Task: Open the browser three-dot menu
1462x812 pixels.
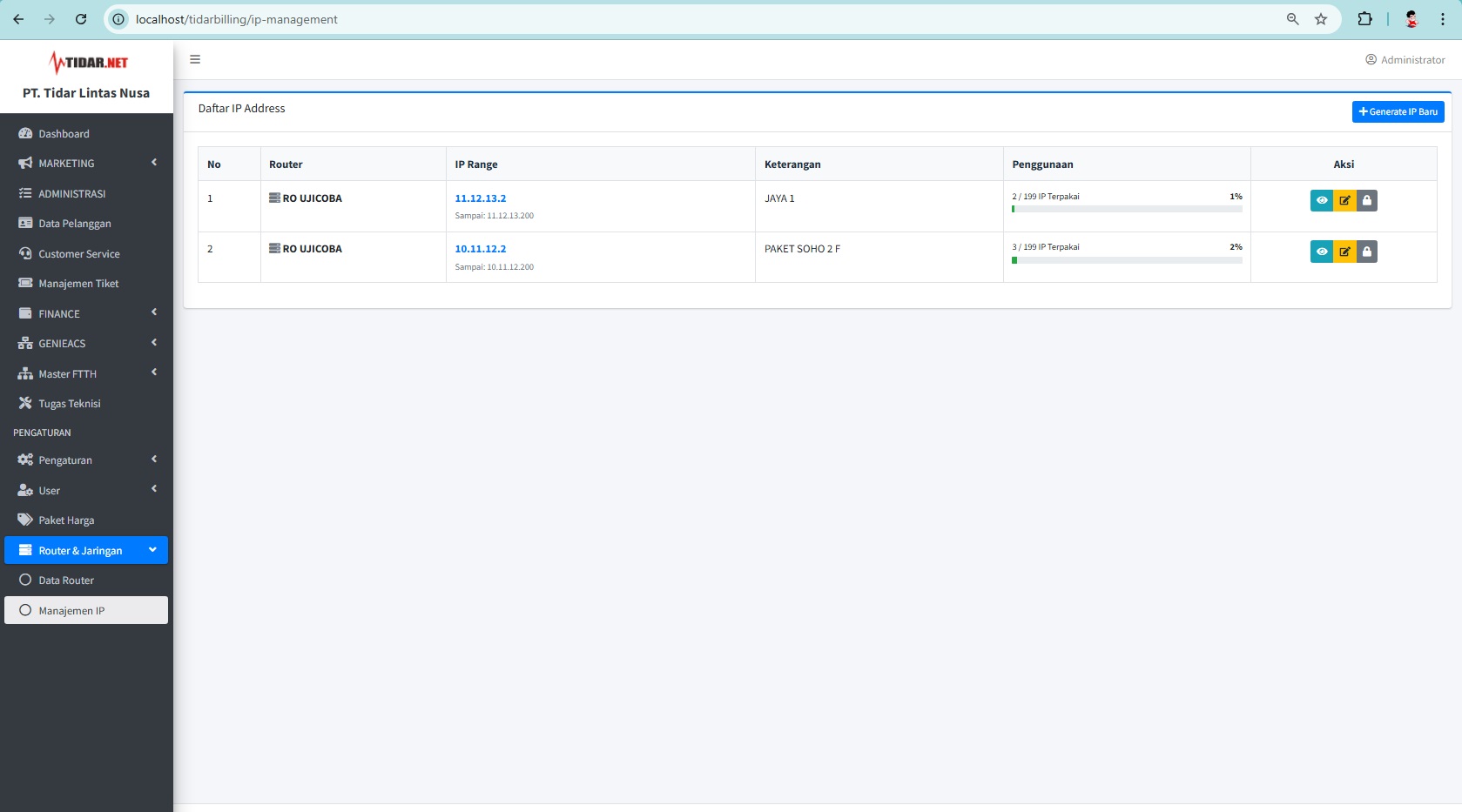Action: pyautogui.click(x=1442, y=19)
